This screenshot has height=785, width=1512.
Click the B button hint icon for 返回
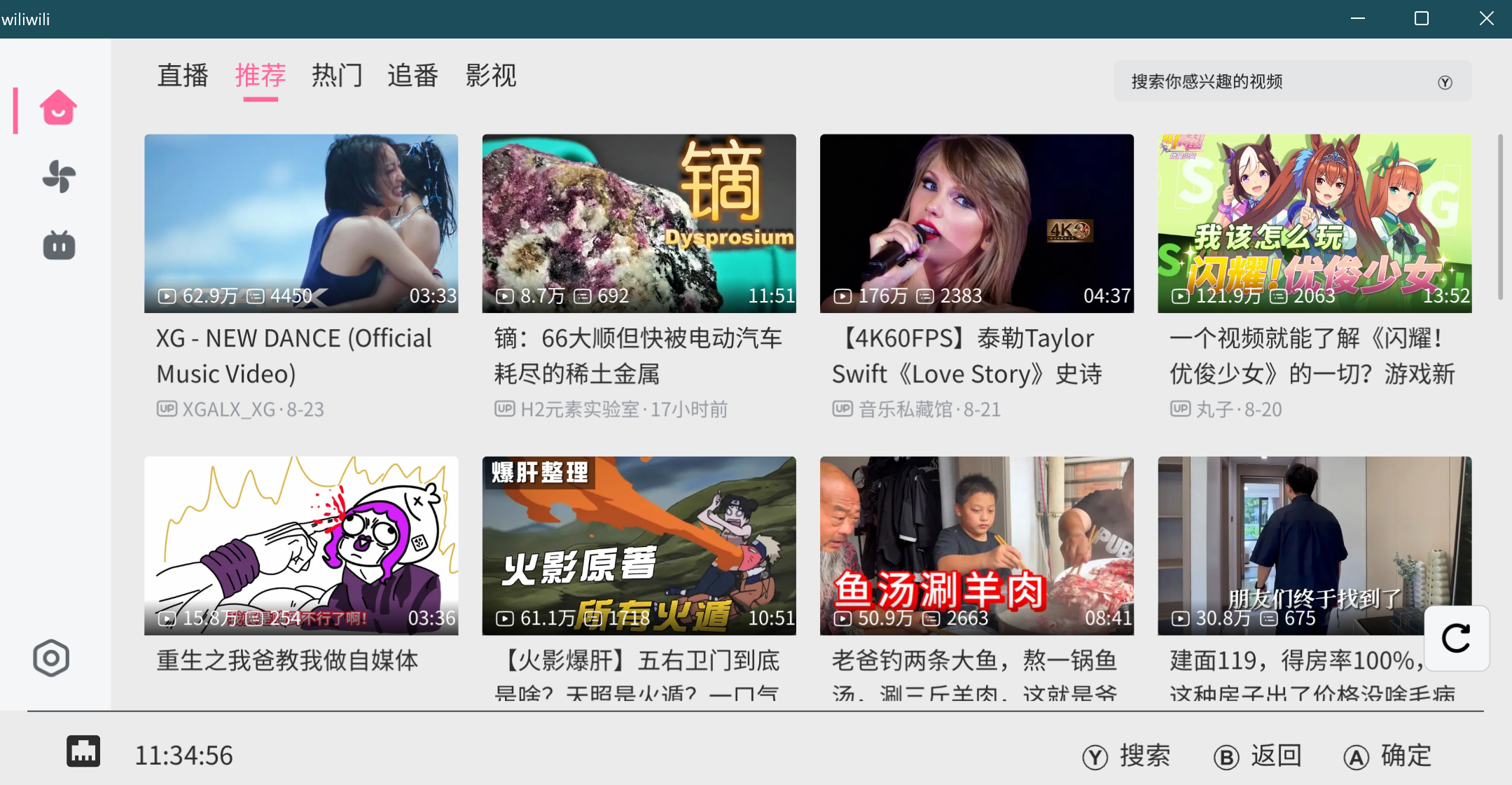point(1226,757)
